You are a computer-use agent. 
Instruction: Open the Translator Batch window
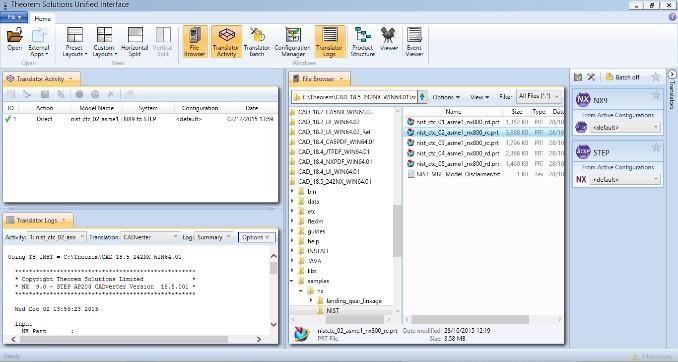tap(257, 42)
